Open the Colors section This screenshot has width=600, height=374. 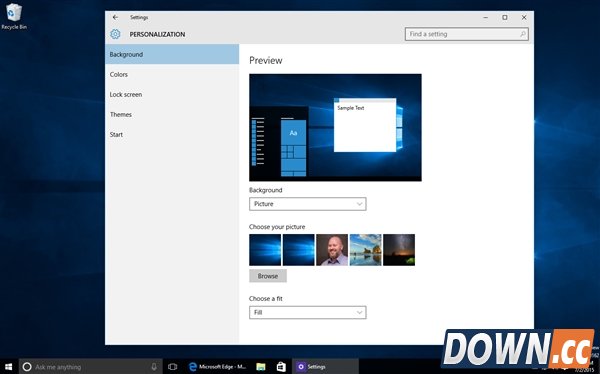click(x=172, y=74)
